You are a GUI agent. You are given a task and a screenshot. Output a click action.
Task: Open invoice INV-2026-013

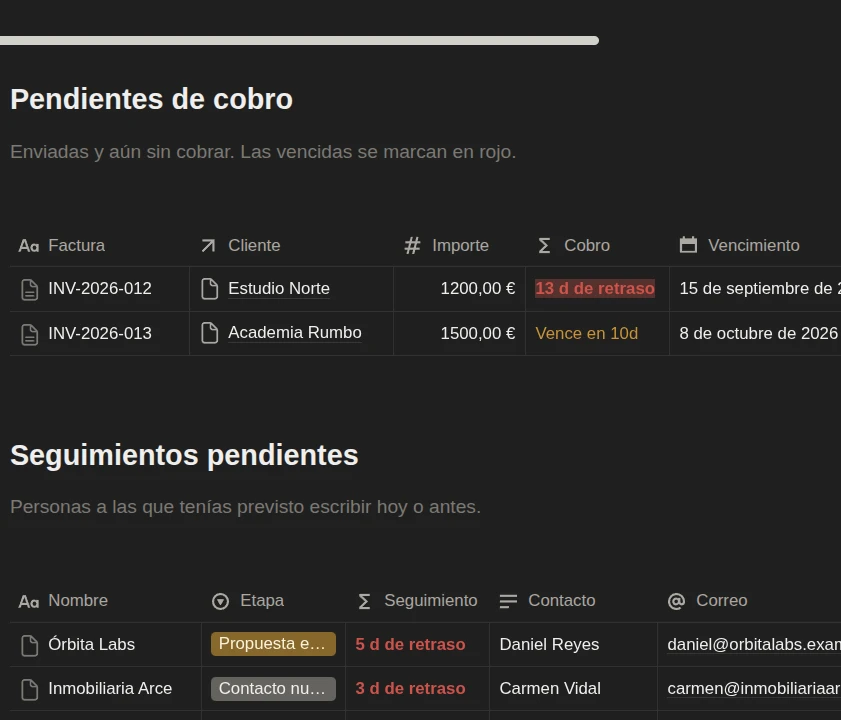[100, 333]
